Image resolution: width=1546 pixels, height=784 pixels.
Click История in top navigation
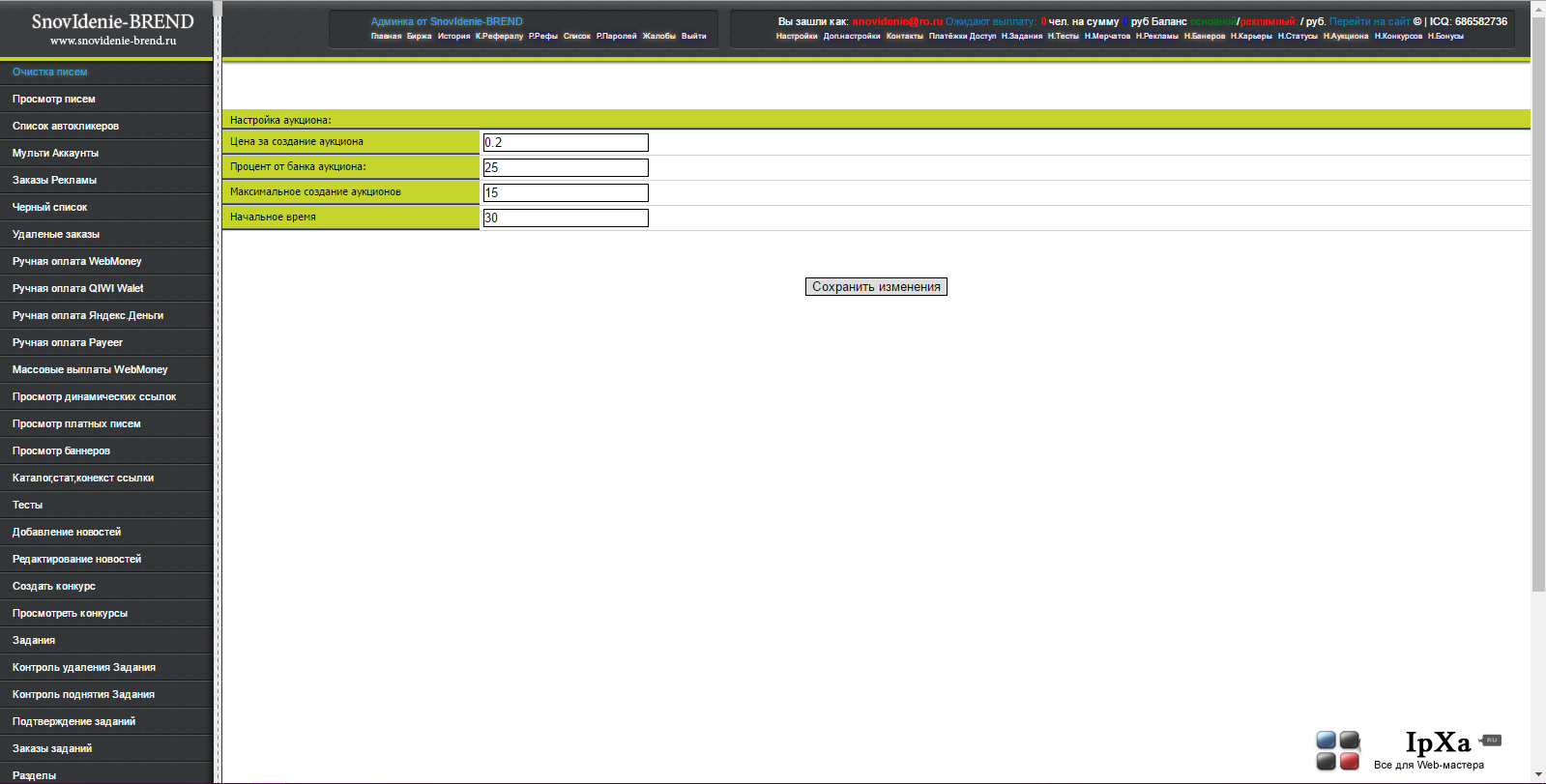pos(453,36)
